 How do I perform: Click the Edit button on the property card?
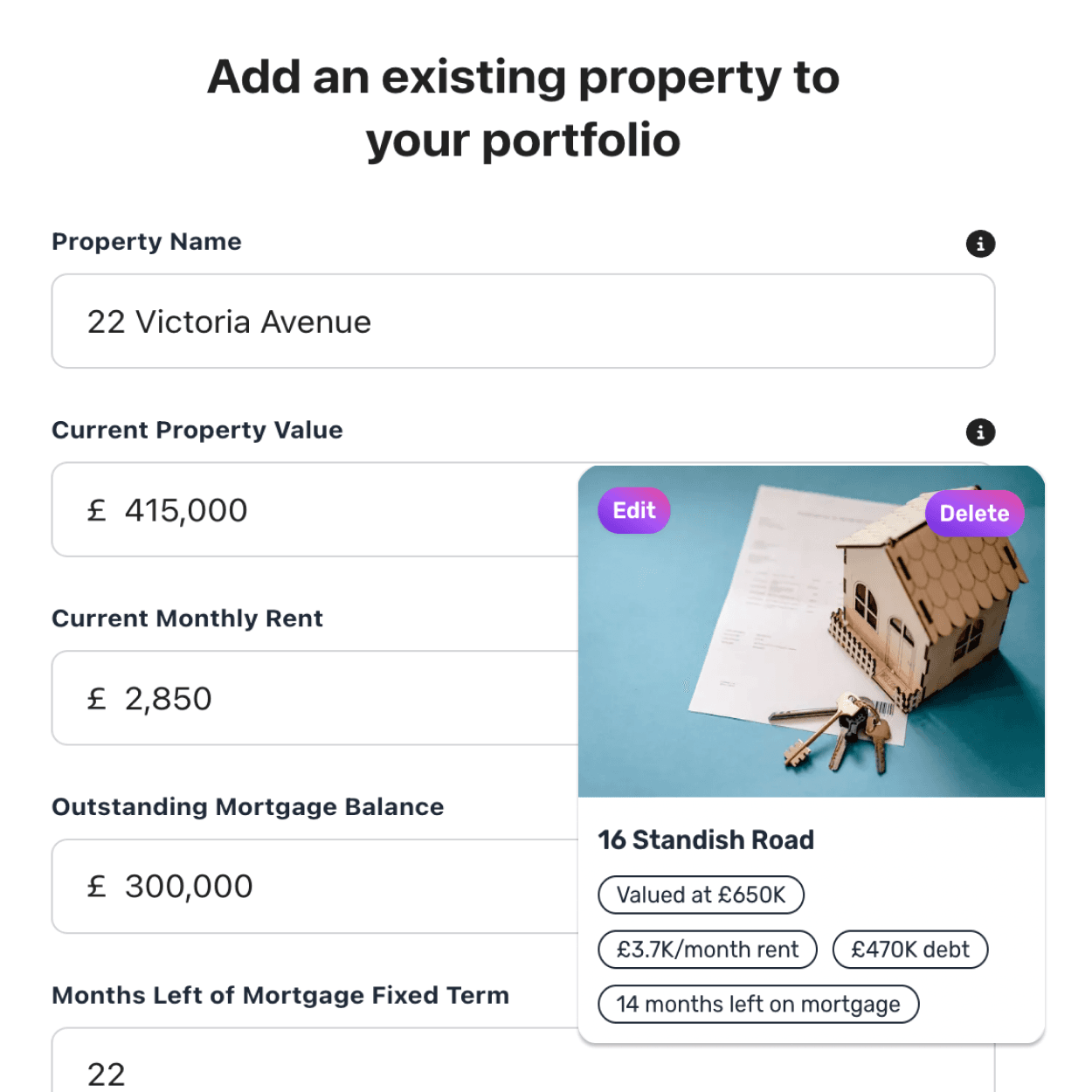[633, 510]
